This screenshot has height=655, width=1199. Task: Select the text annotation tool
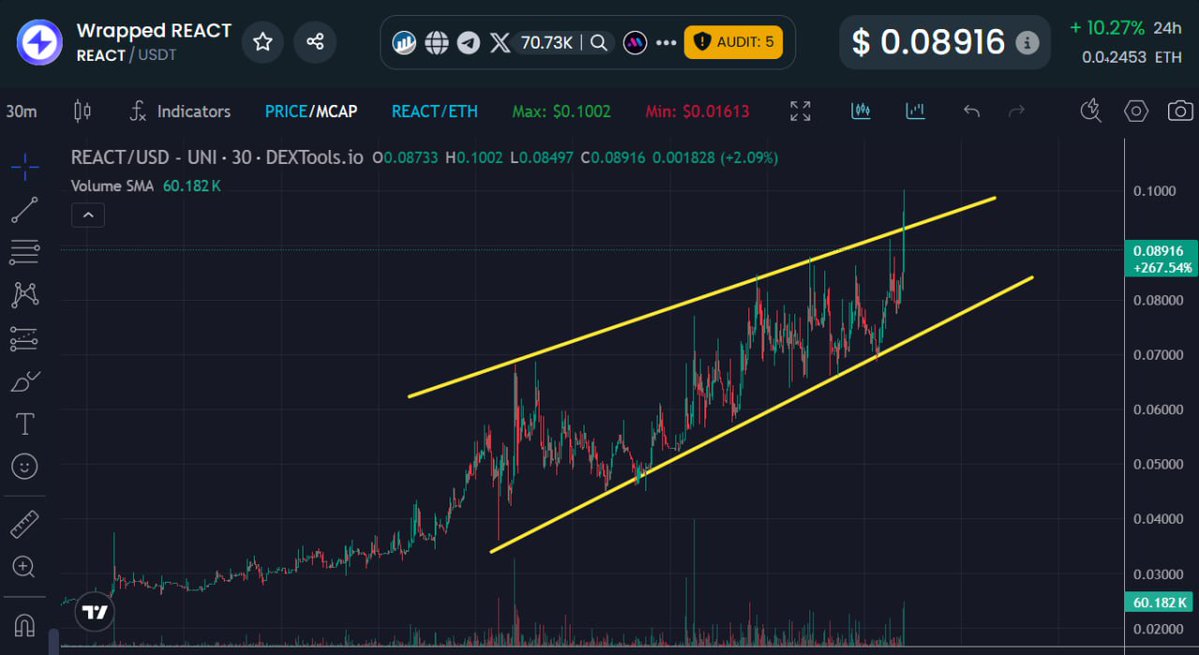(x=24, y=423)
